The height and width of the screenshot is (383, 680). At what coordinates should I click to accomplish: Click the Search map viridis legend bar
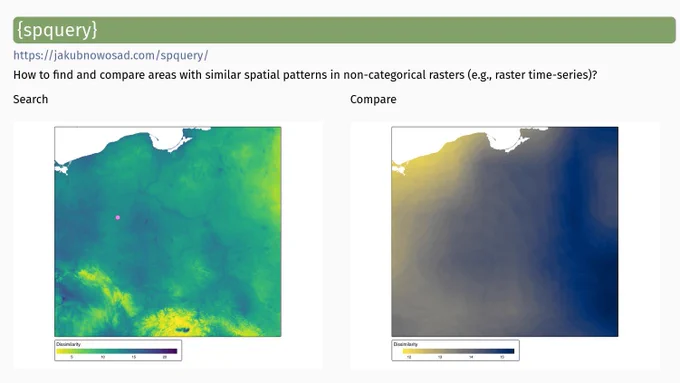click(117, 351)
